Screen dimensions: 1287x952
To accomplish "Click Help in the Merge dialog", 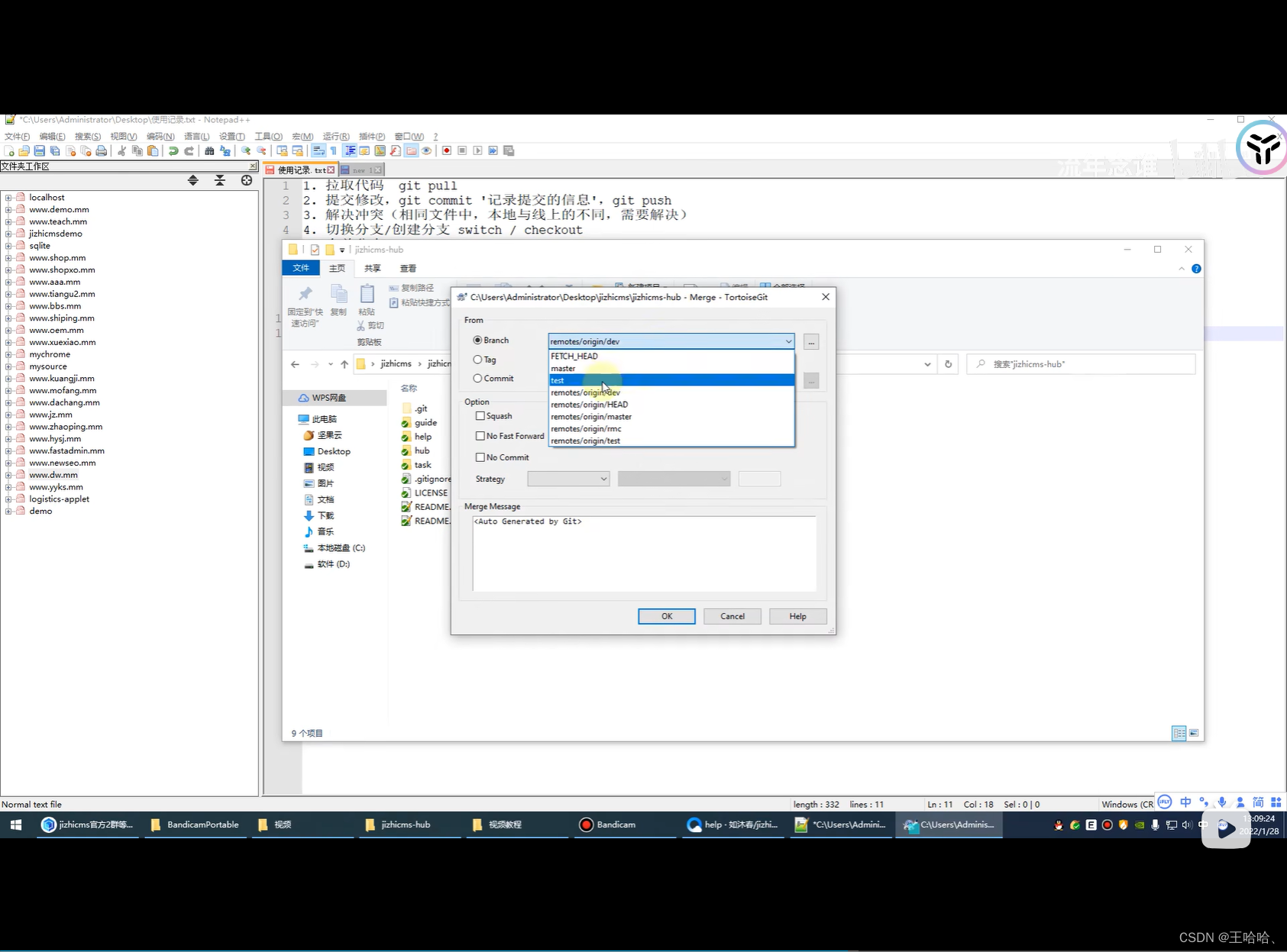I will coord(798,616).
